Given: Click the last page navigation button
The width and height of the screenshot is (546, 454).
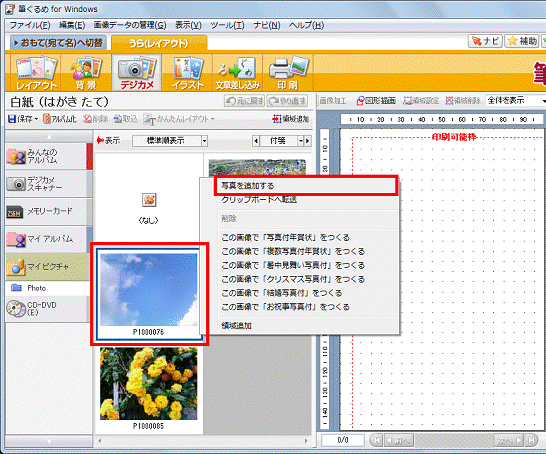Looking at the screenshot, I should click(x=531, y=440).
